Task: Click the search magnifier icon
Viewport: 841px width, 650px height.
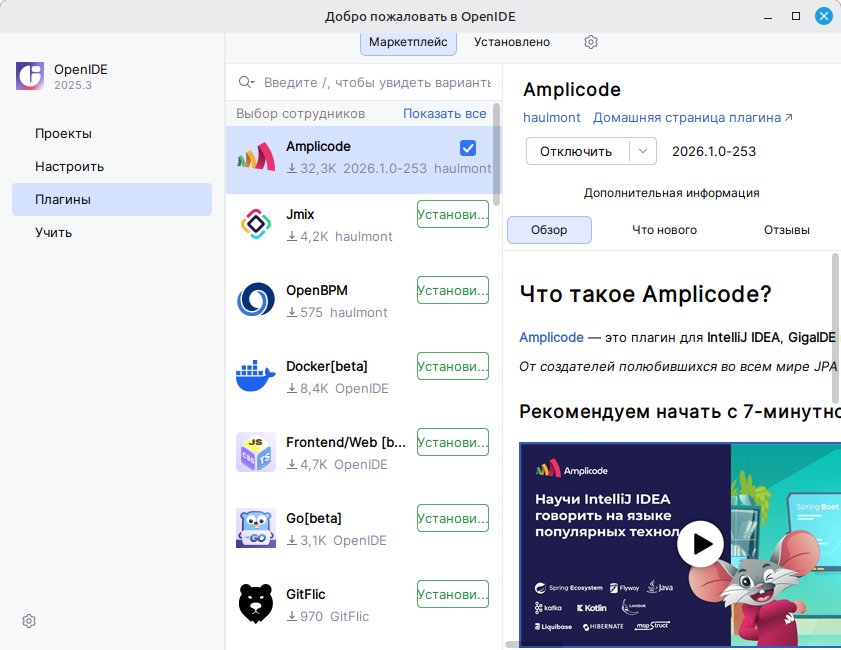Action: pos(246,82)
